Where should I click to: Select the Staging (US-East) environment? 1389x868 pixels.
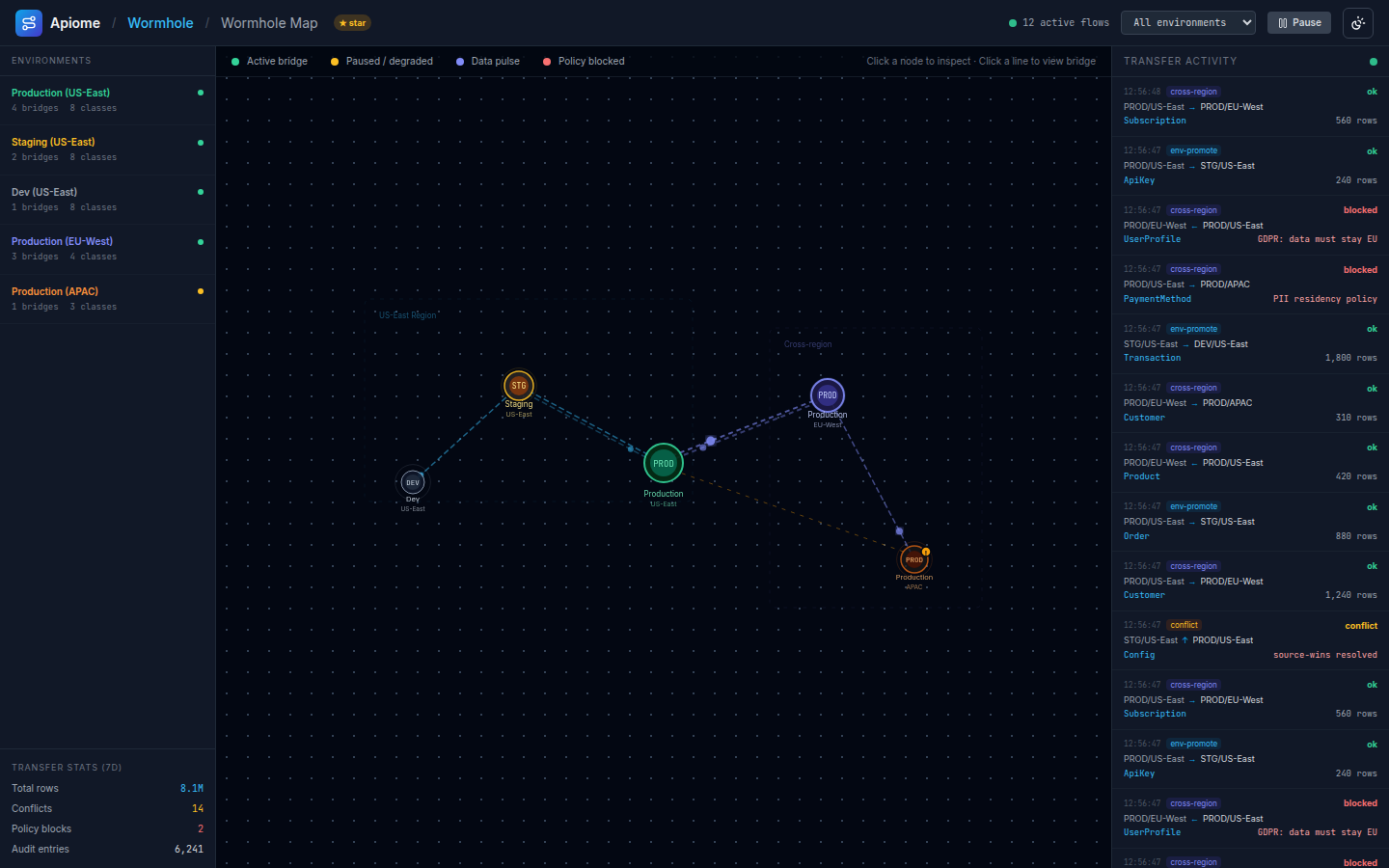tap(107, 149)
